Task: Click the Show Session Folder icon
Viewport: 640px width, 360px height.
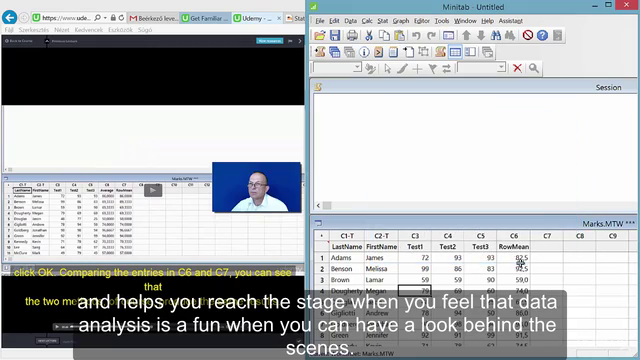Action: [320, 52]
